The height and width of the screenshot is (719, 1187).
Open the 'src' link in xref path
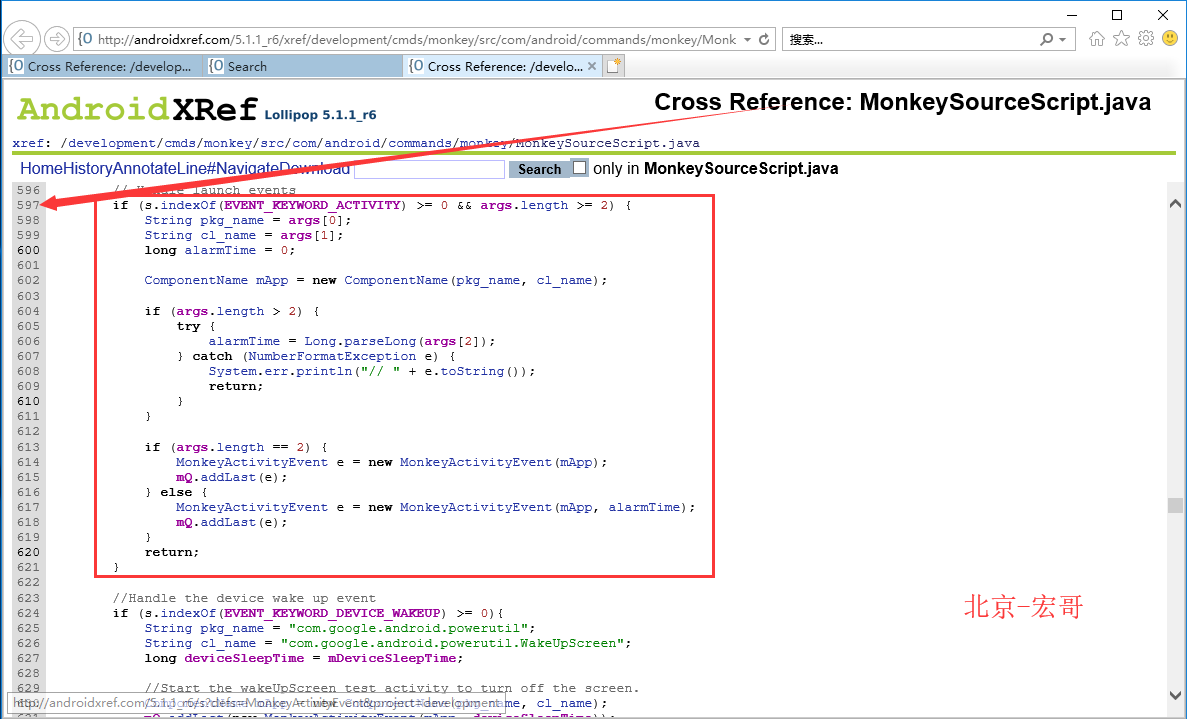click(273, 143)
